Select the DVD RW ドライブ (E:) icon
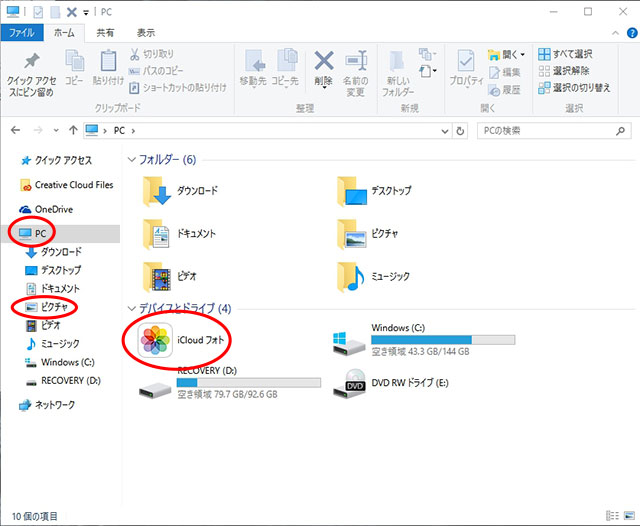The image size is (640, 526). coord(349,384)
